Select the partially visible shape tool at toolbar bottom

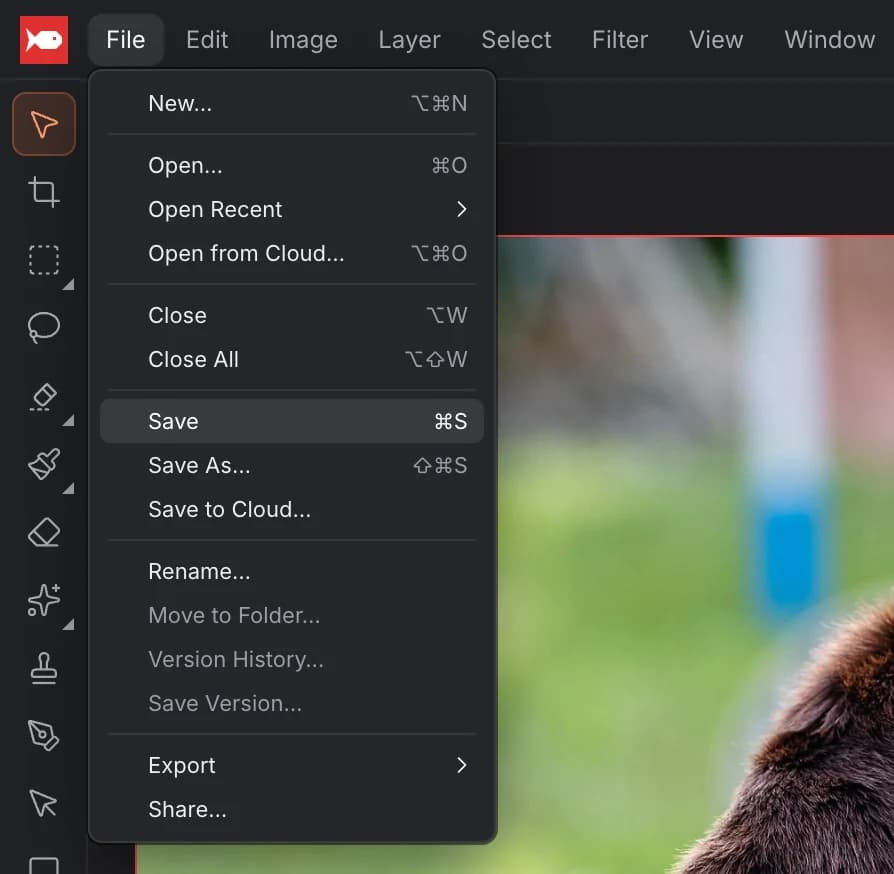(44, 865)
